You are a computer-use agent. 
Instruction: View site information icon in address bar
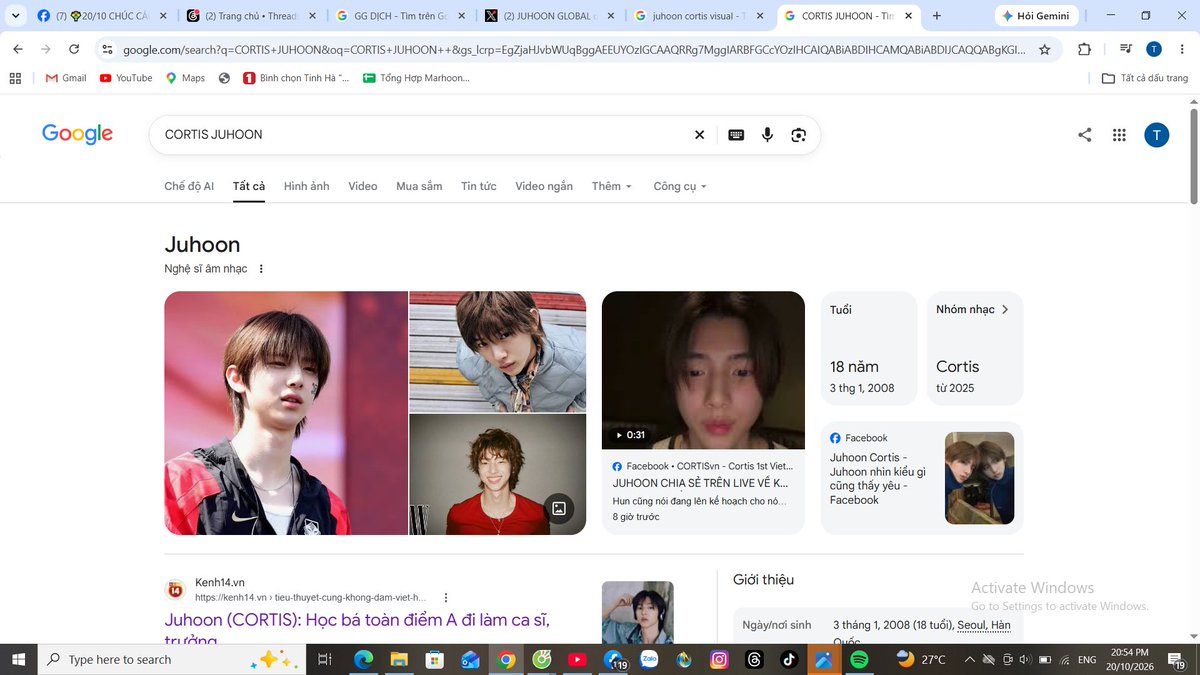108,49
